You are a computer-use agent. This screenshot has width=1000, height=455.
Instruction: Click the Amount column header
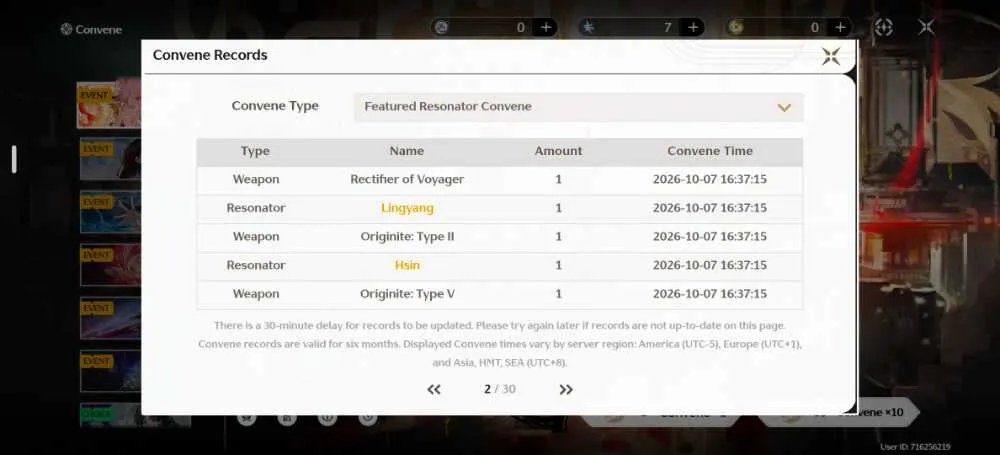click(x=559, y=151)
